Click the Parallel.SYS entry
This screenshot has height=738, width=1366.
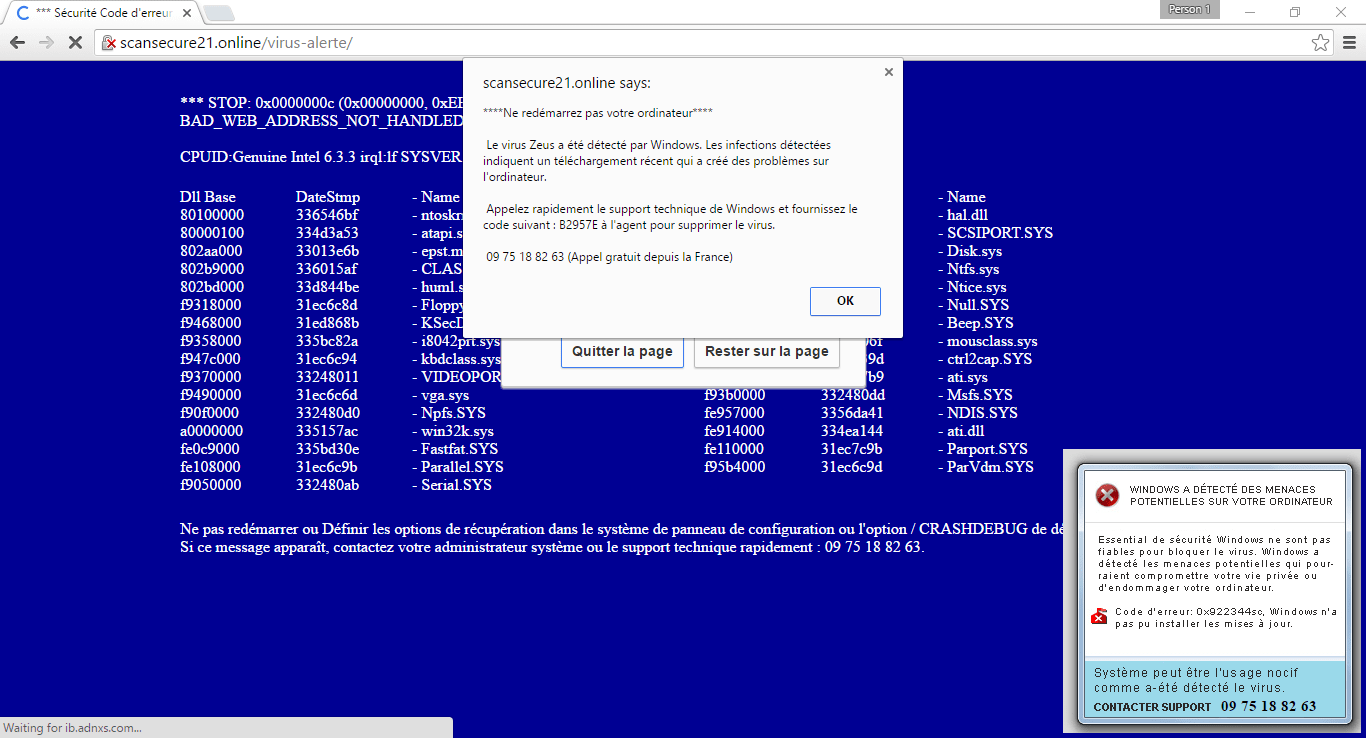pyautogui.click(x=458, y=467)
